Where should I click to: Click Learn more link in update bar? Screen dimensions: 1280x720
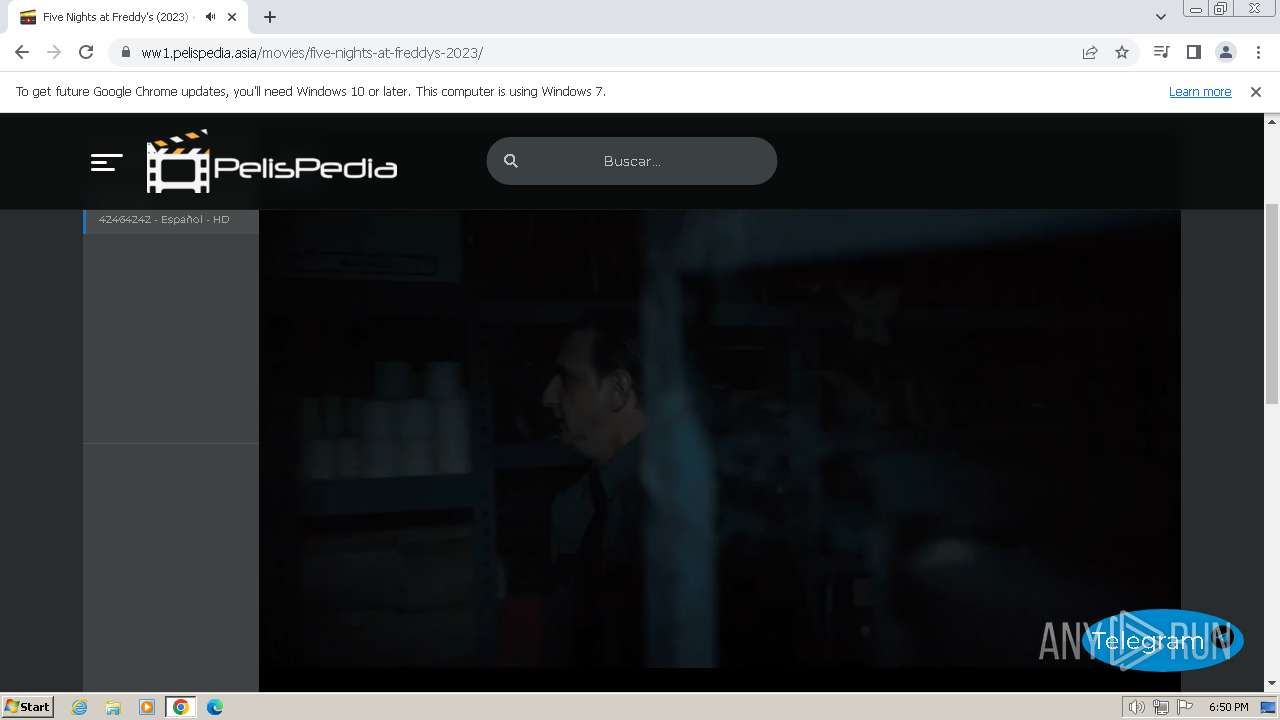pos(1200,91)
